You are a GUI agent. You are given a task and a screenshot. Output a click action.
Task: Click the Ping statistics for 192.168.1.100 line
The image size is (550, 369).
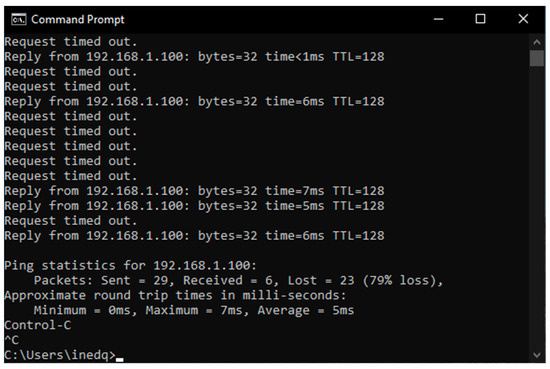130,266
